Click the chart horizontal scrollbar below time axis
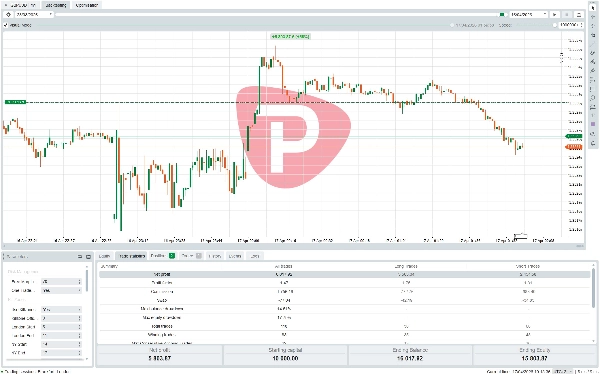This screenshot has height=374, width=600. pyautogui.click(x=293, y=246)
